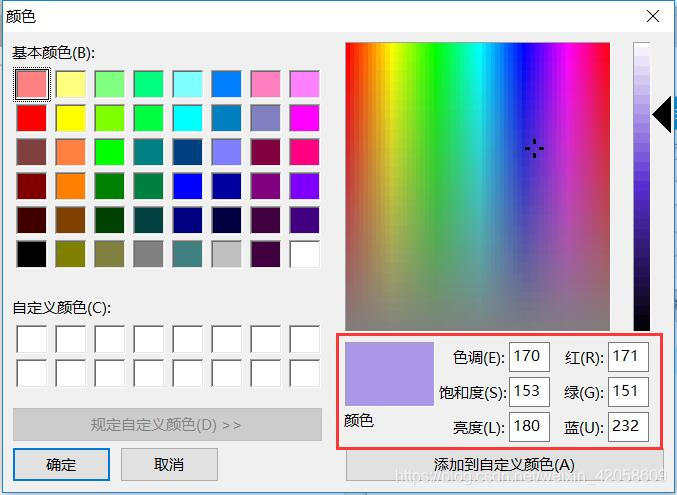Select the magenta basic color swatch
Image resolution: width=677 pixels, height=495 pixels.
coord(304,118)
